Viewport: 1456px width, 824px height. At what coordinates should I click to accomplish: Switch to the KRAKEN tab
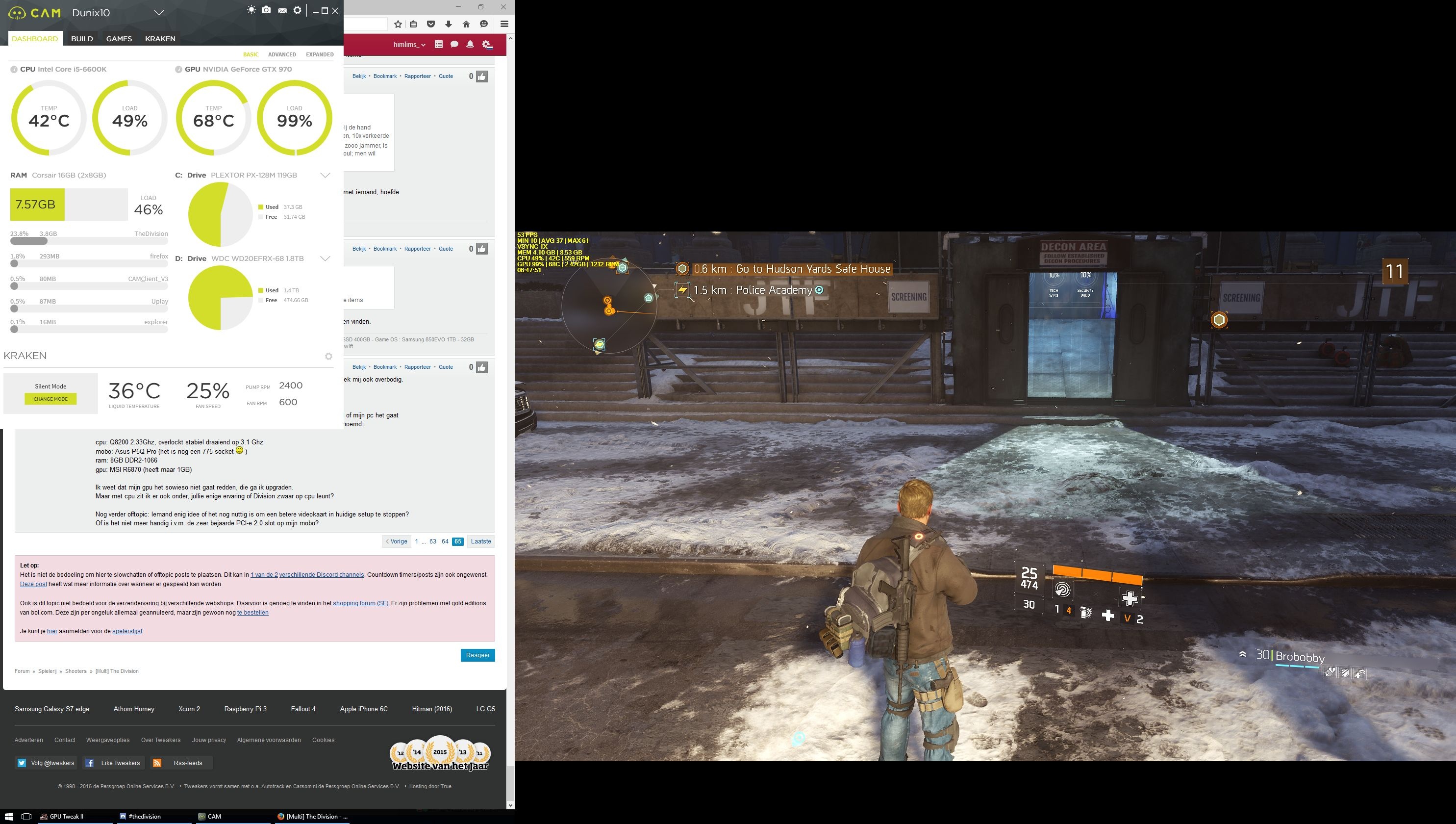click(160, 38)
